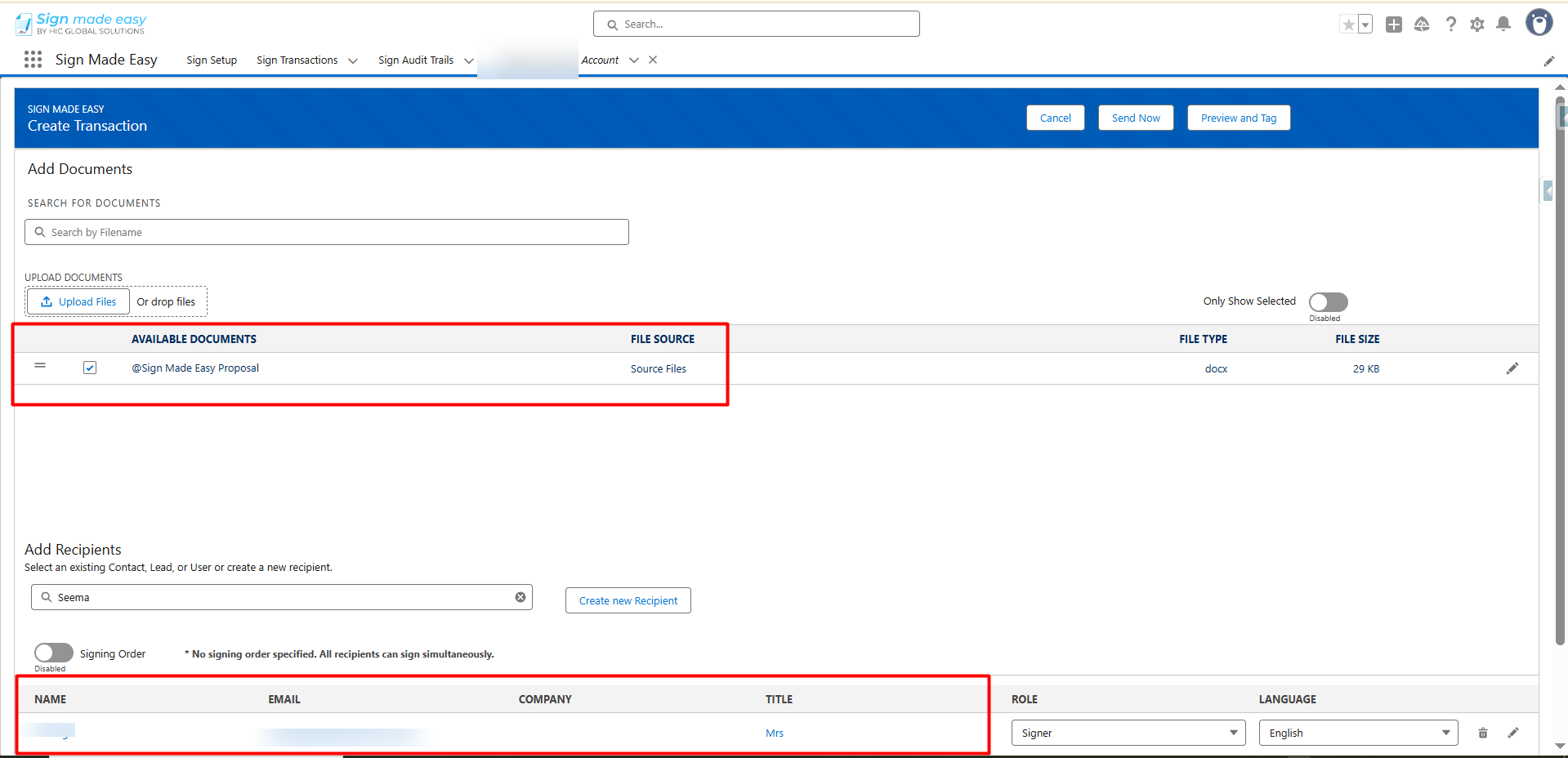Screen dimensions: 1568x758
Task: Click the TITLE column header
Action: pos(779,699)
